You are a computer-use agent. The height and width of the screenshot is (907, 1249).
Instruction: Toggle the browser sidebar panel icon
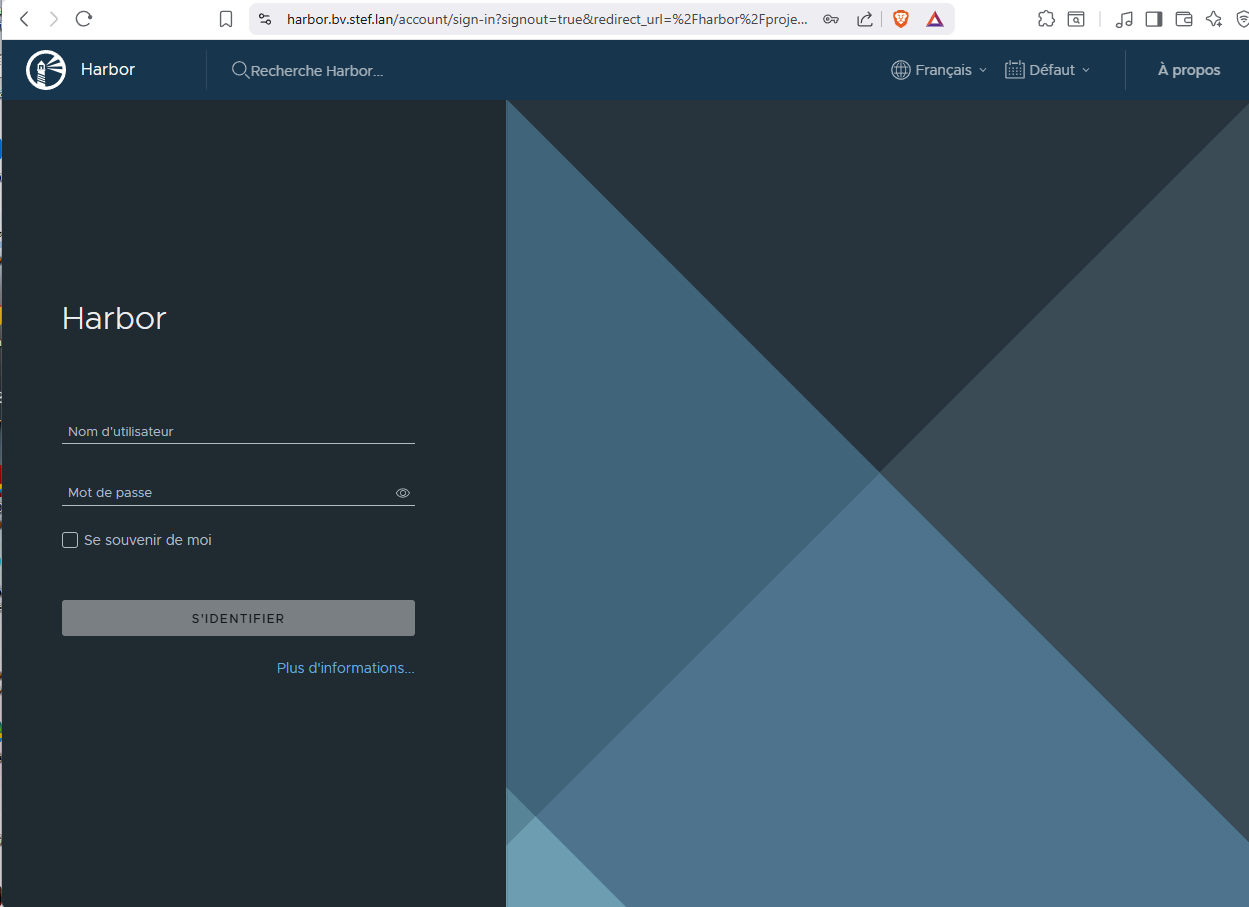(x=1154, y=19)
